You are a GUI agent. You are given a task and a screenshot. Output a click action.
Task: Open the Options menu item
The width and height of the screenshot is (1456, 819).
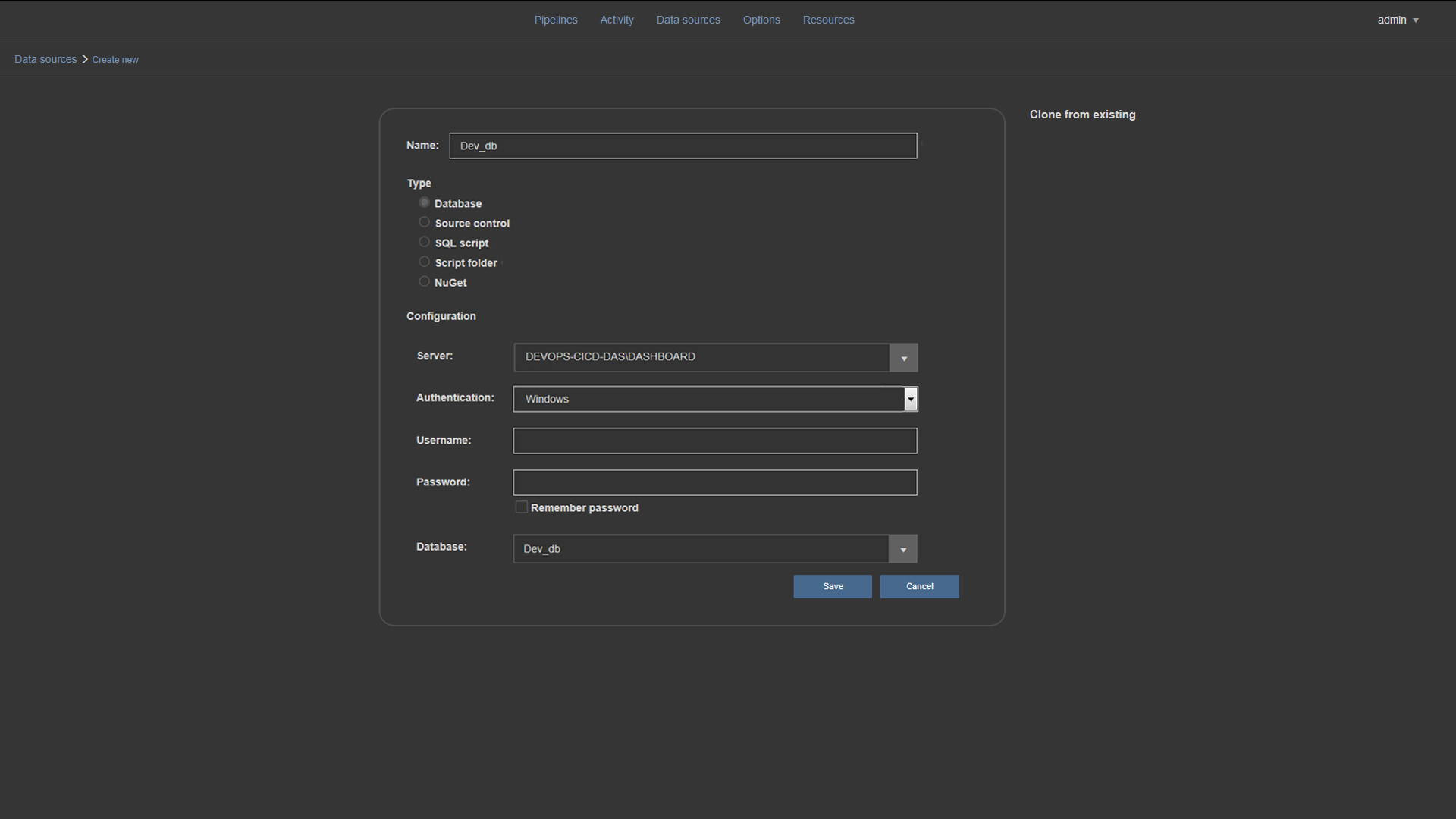pos(761,20)
